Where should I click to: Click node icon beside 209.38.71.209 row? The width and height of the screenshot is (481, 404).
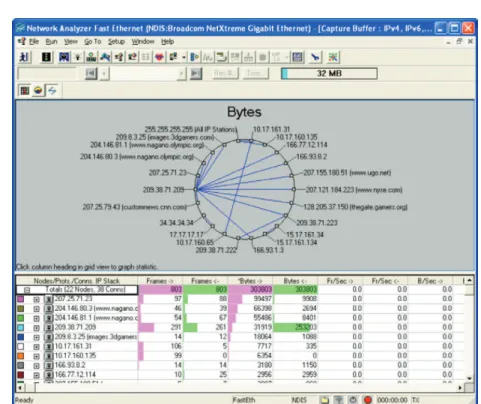click(49, 327)
